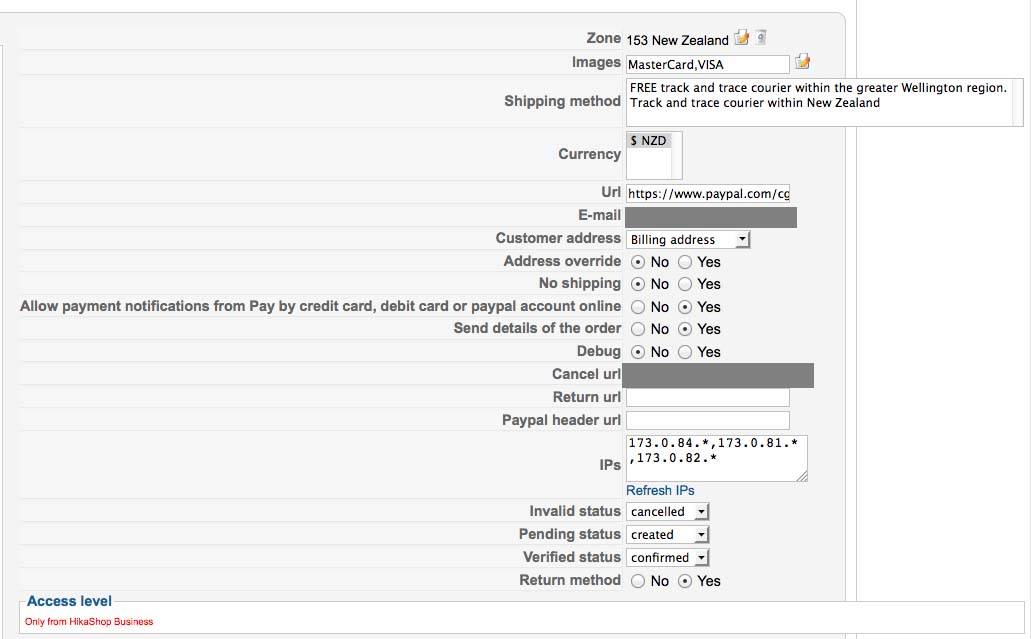Choose No for Allow payment notifications
The height and width of the screenshot is (639, 1031).
[638, 307]
